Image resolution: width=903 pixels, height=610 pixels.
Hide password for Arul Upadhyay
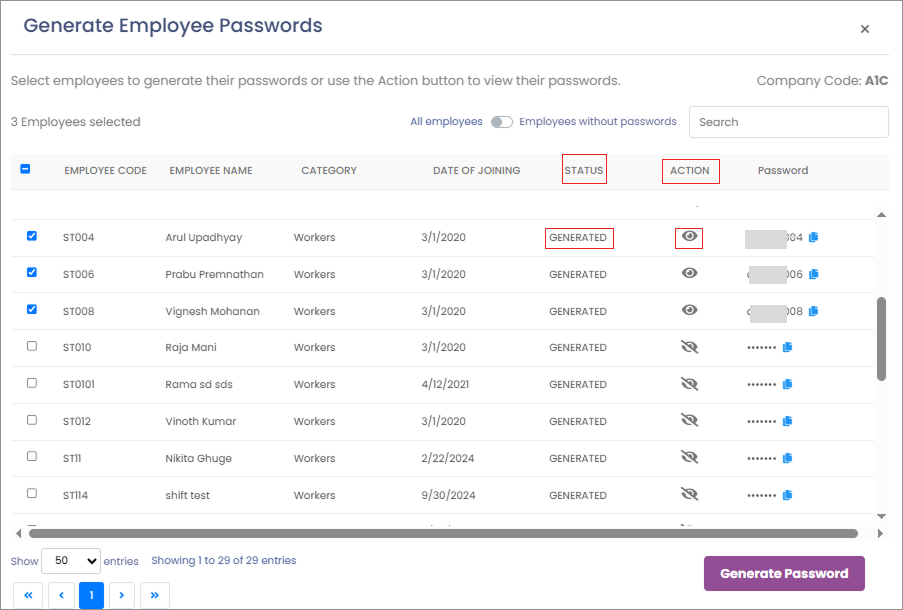click(x=689, y=237)
